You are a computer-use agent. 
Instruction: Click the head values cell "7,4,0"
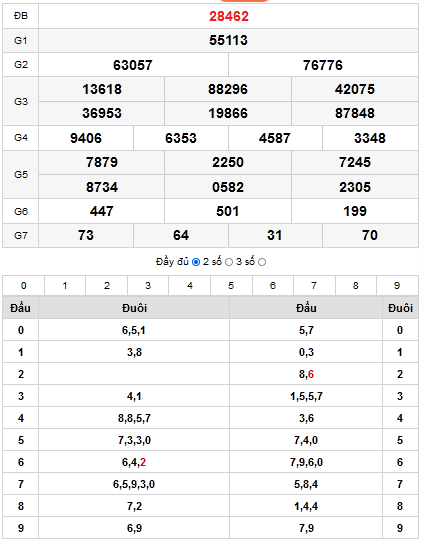click(306, 440)
